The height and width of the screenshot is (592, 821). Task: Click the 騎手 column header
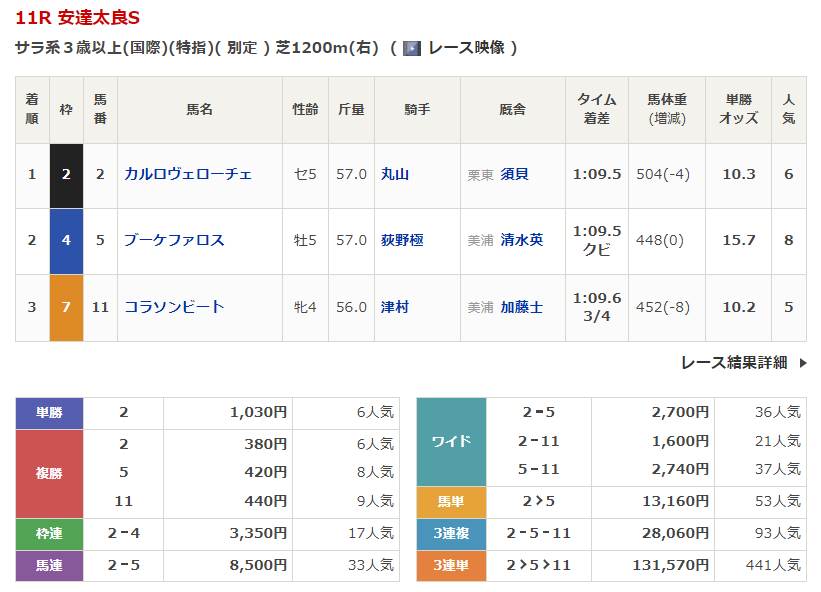tap(417, 109)
